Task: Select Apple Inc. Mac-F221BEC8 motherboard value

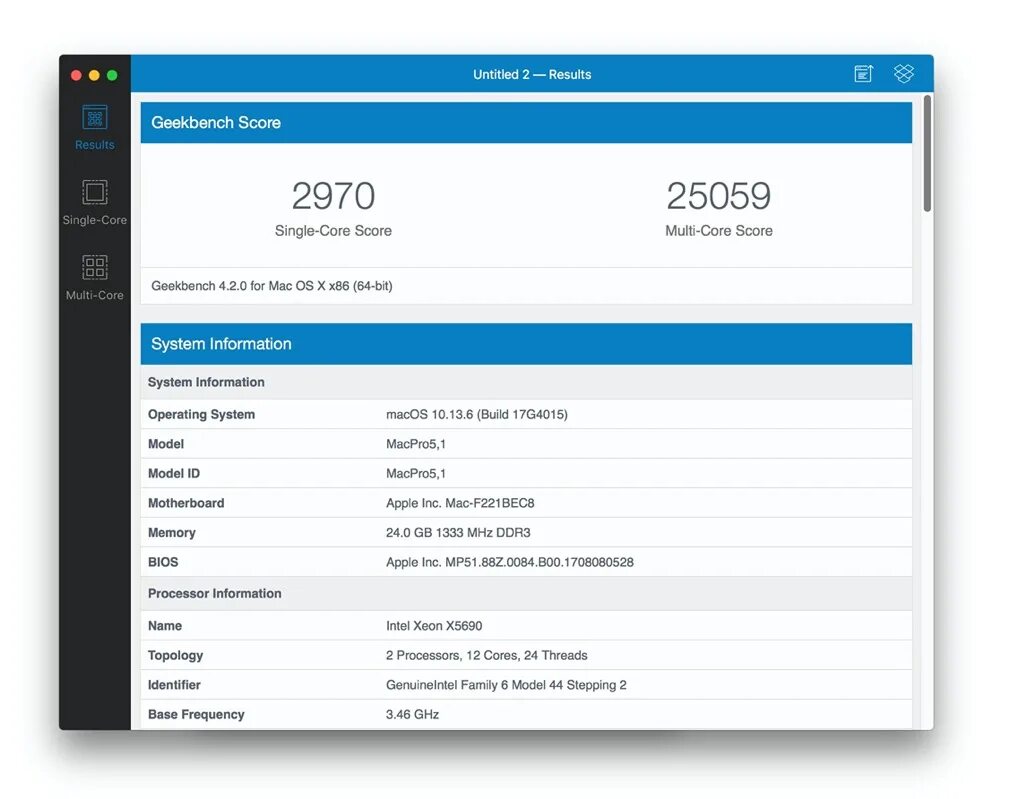Action: pyautogui.click(x=460, y=503)
